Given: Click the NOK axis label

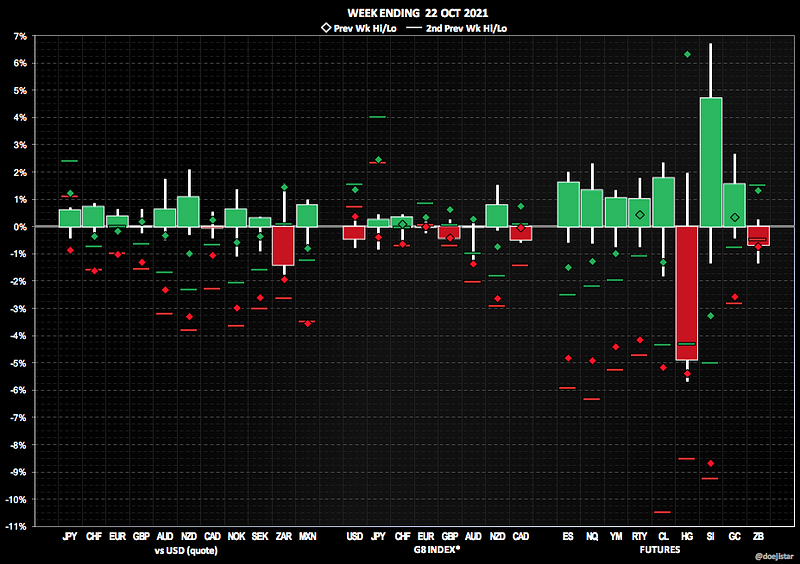Looking at the screenshot, I should pyautogui.click(x=236, y=536).
